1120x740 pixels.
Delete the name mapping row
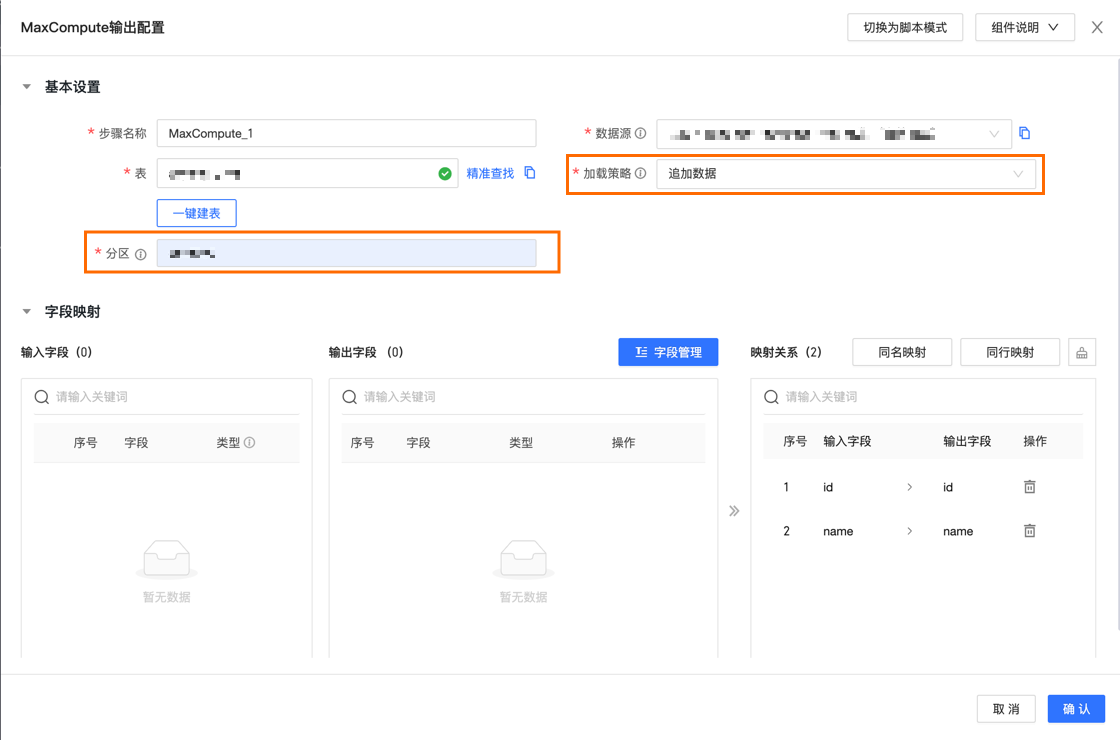(1029, 531)
